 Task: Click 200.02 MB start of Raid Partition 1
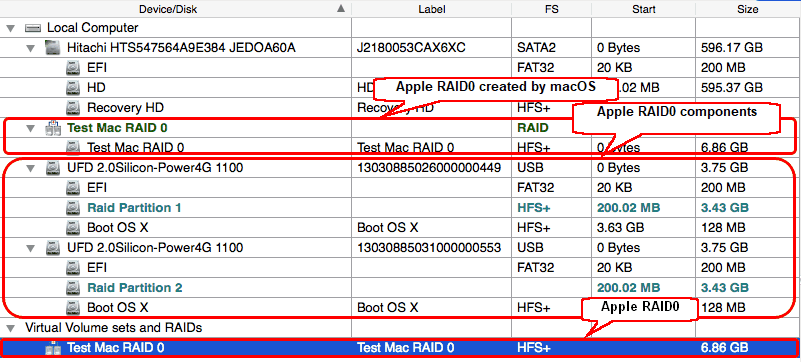(628, 208)
